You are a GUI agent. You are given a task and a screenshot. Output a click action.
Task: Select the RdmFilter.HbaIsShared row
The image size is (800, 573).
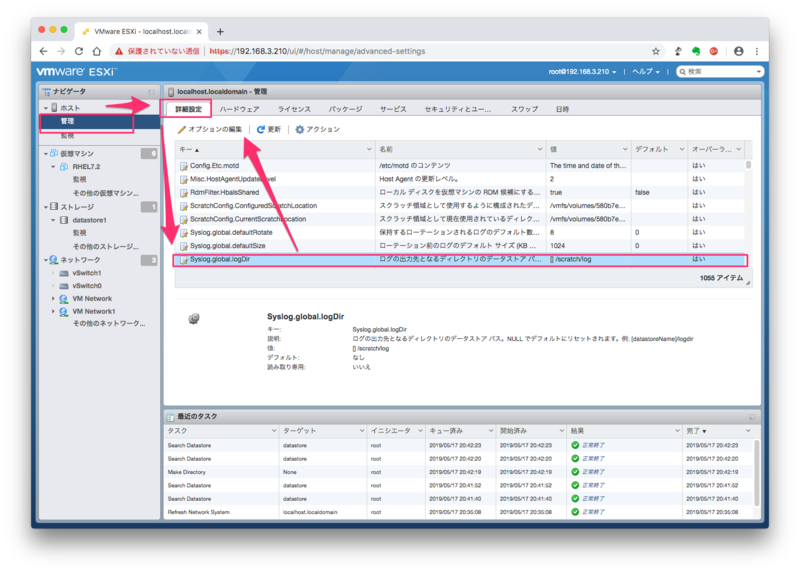460,192
